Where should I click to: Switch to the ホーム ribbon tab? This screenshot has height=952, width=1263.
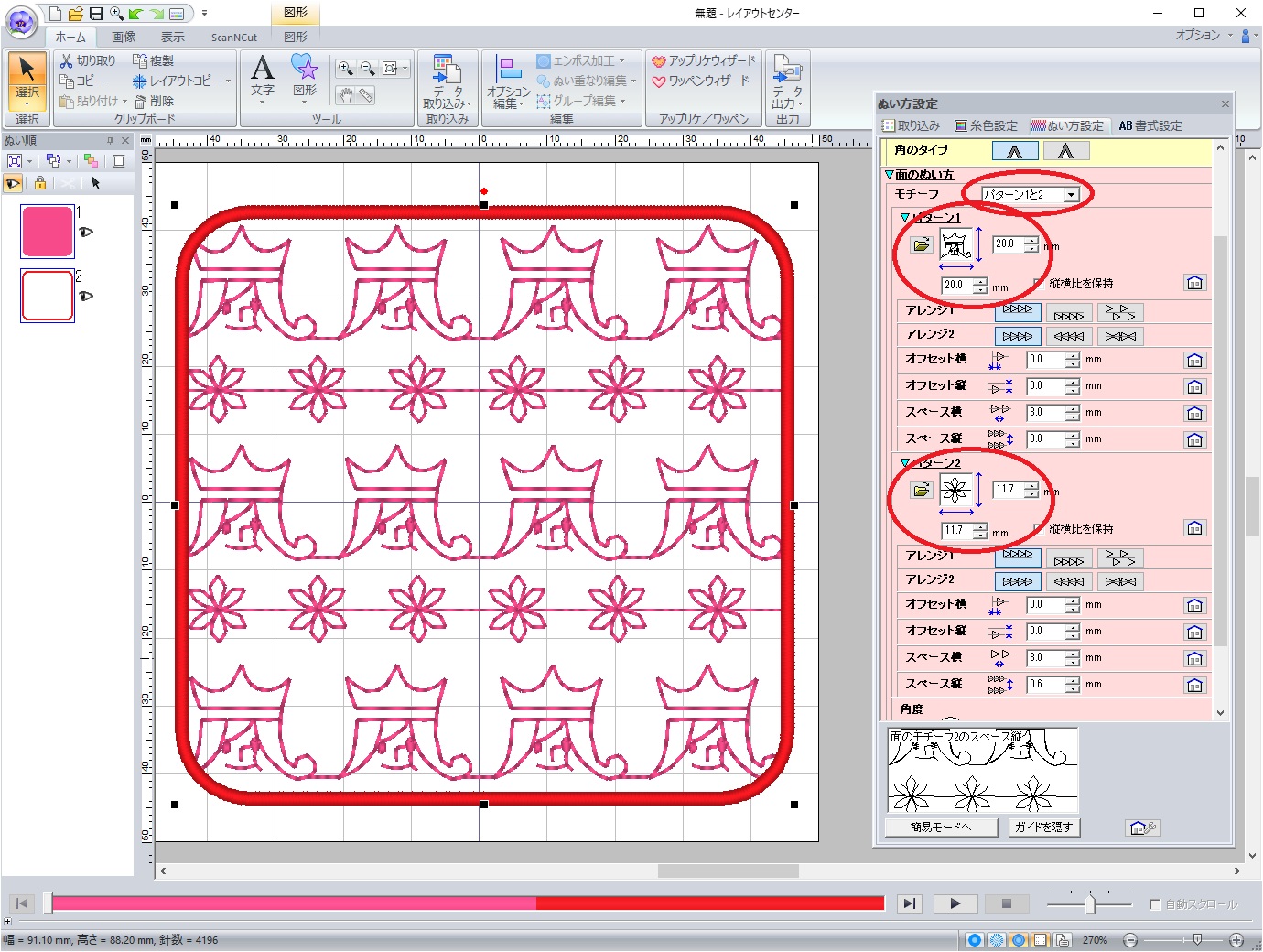(x=70, y=37)
